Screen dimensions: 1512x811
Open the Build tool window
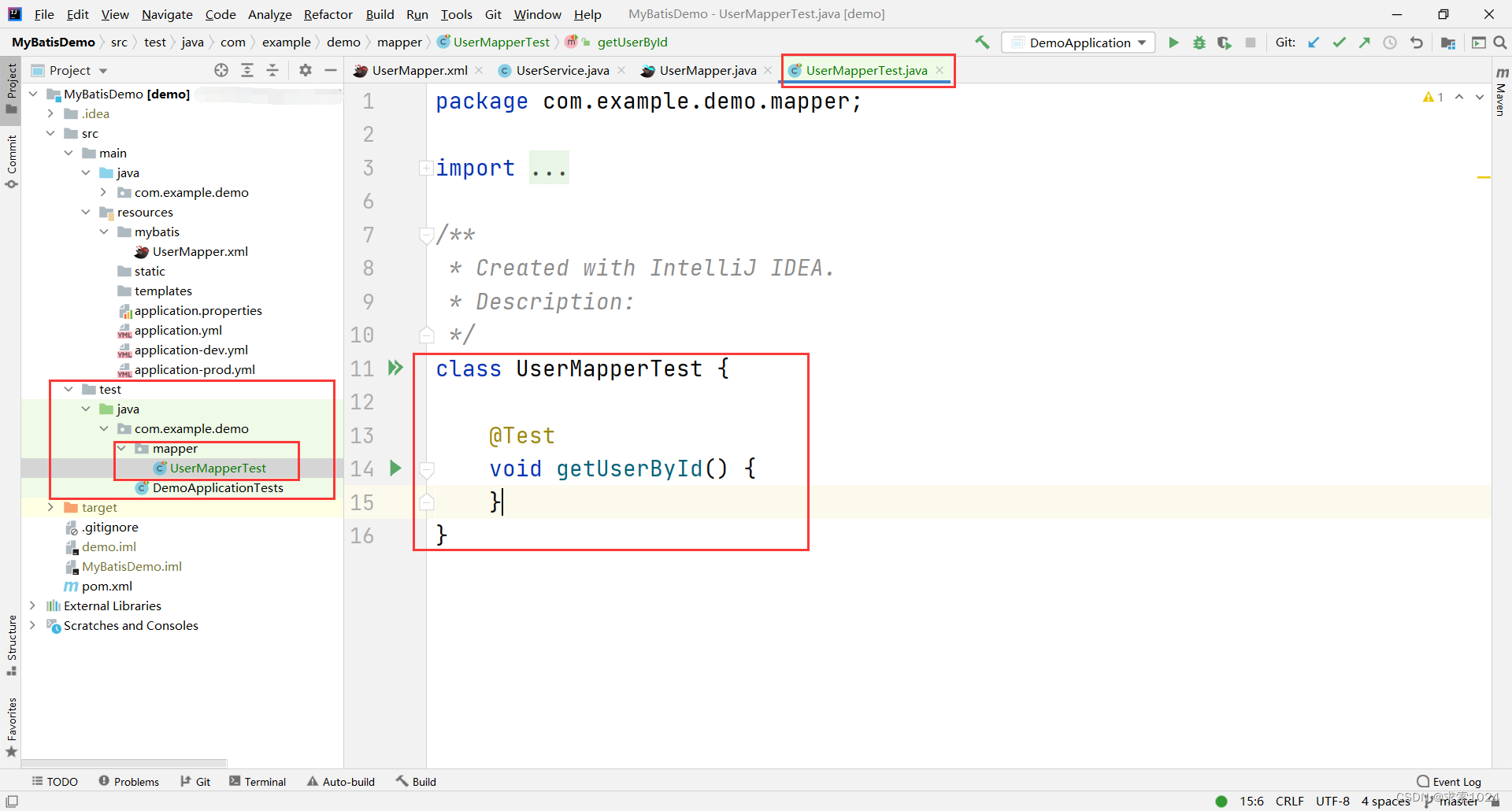(416, 782)
